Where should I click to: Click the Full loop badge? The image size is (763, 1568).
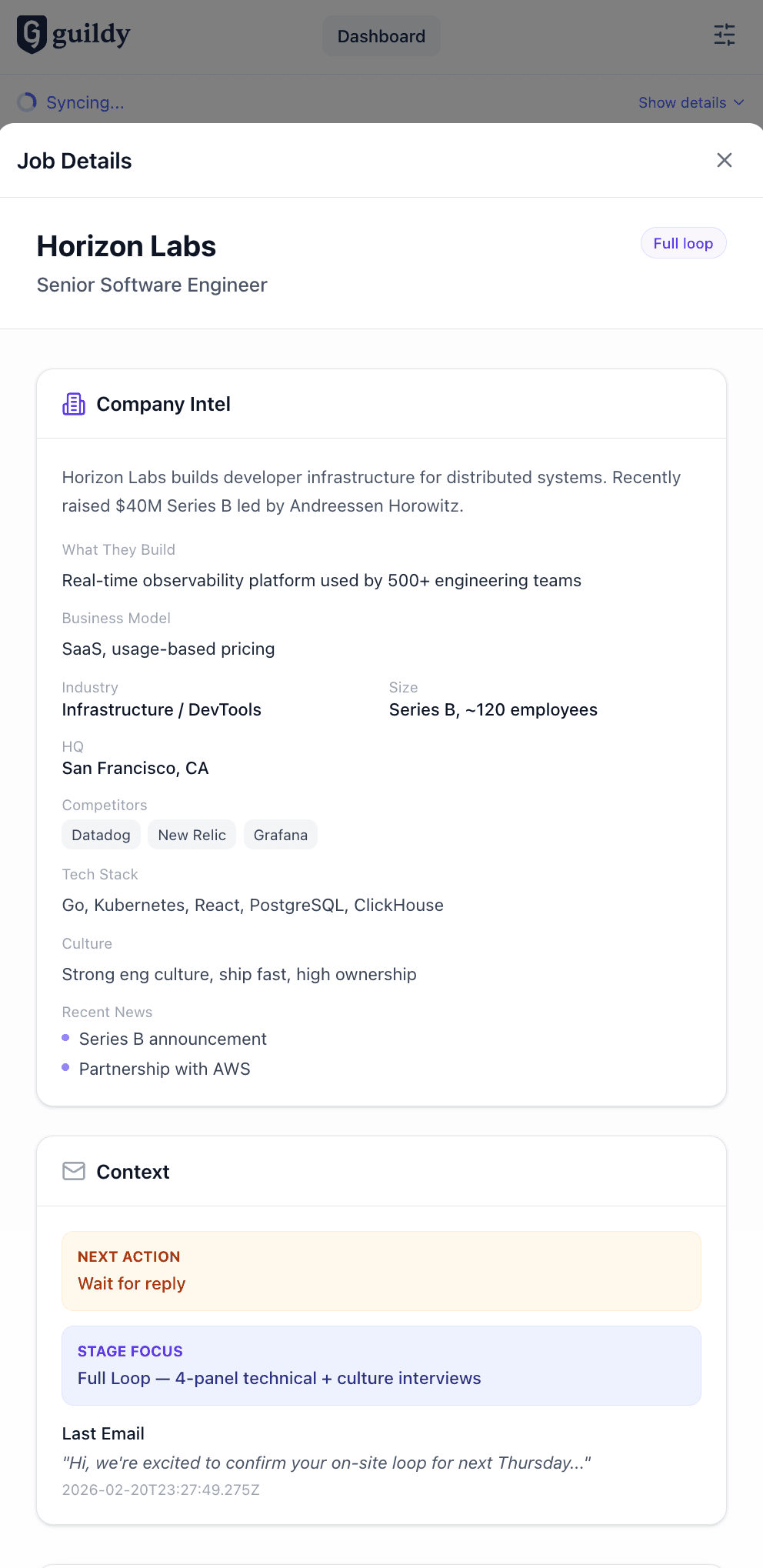click(x=683, y=242)
